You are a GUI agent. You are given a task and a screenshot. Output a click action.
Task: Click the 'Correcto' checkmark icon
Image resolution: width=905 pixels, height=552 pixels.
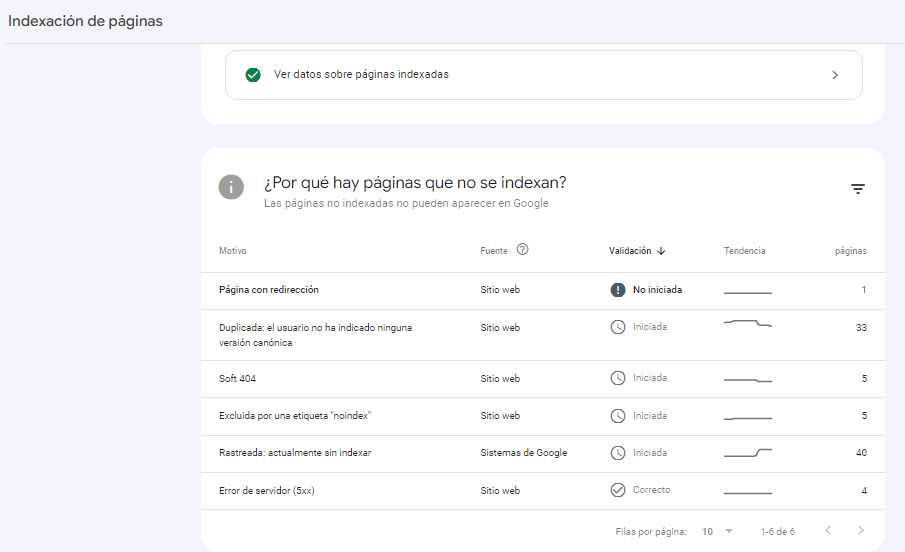click(618, 490)
